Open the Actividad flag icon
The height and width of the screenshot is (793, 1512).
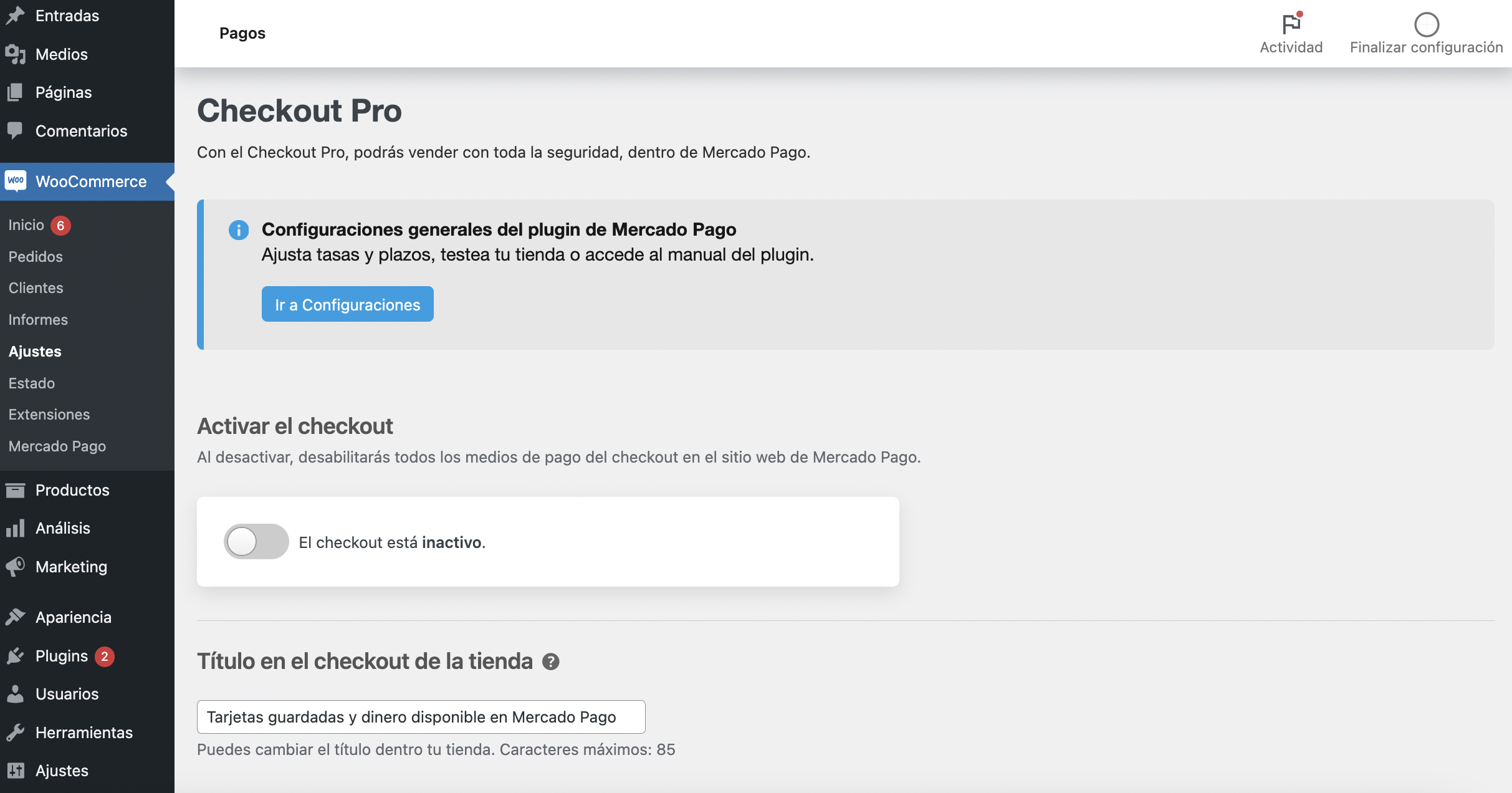[x=1291, y=24]
